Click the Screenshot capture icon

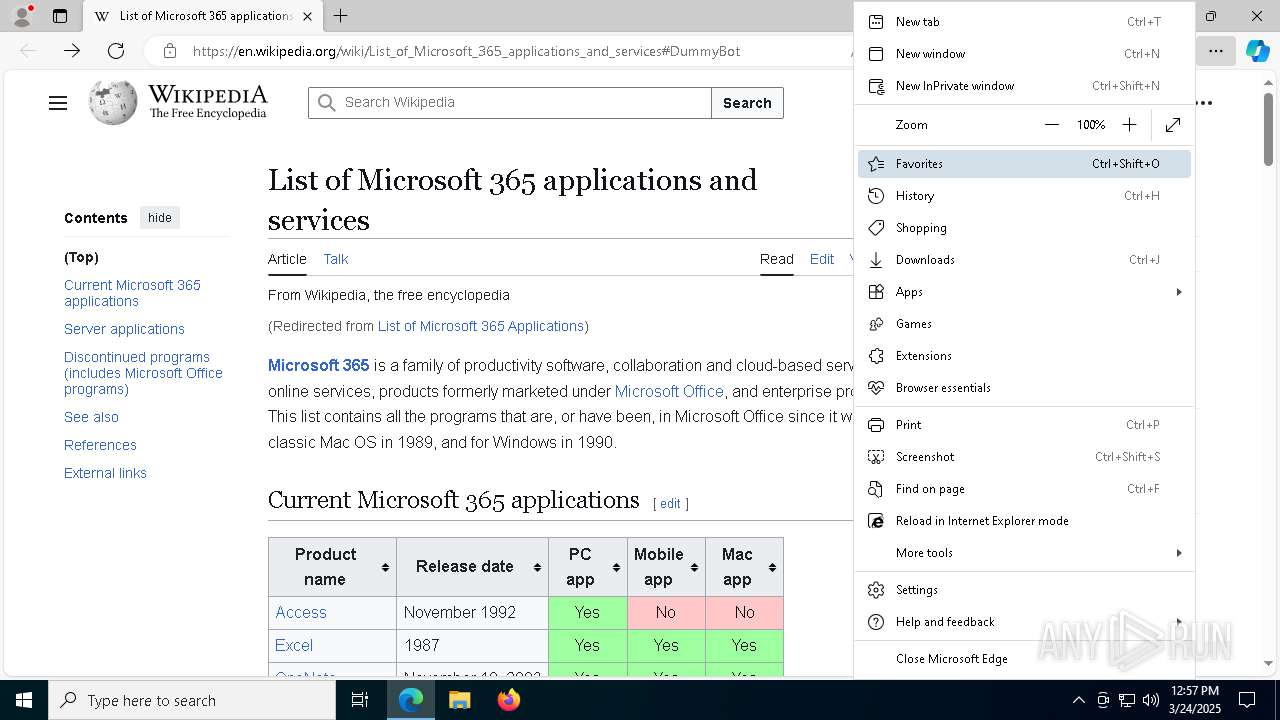(876, 457)
